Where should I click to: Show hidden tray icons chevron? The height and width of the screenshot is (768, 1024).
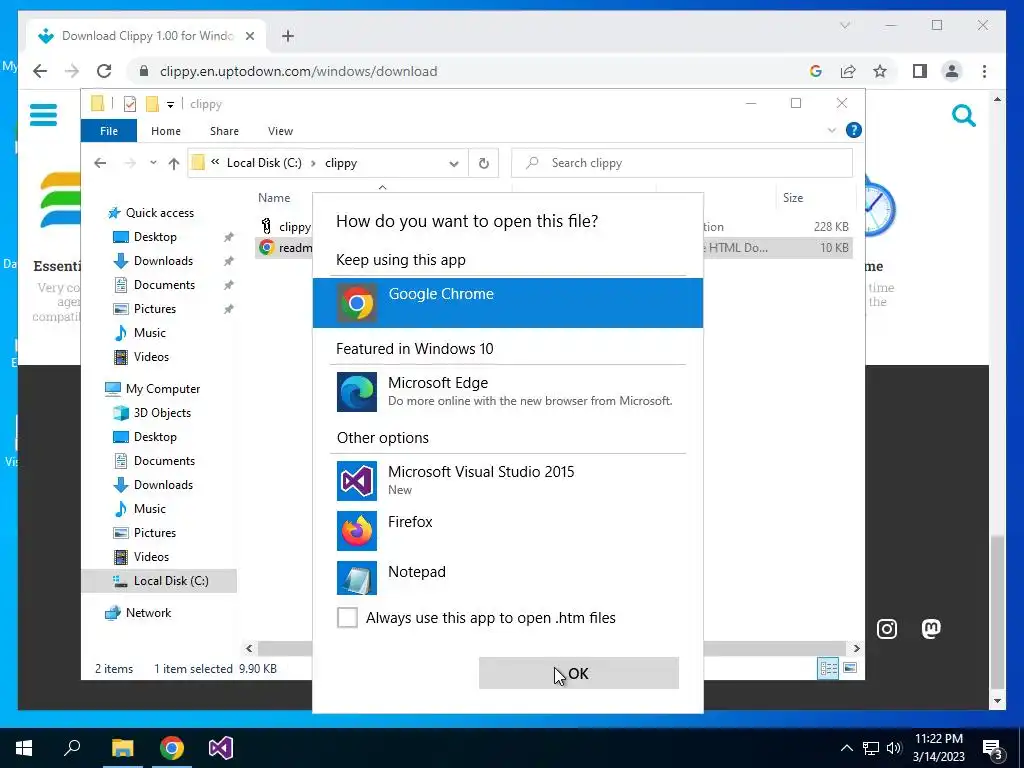click(846, 748)
